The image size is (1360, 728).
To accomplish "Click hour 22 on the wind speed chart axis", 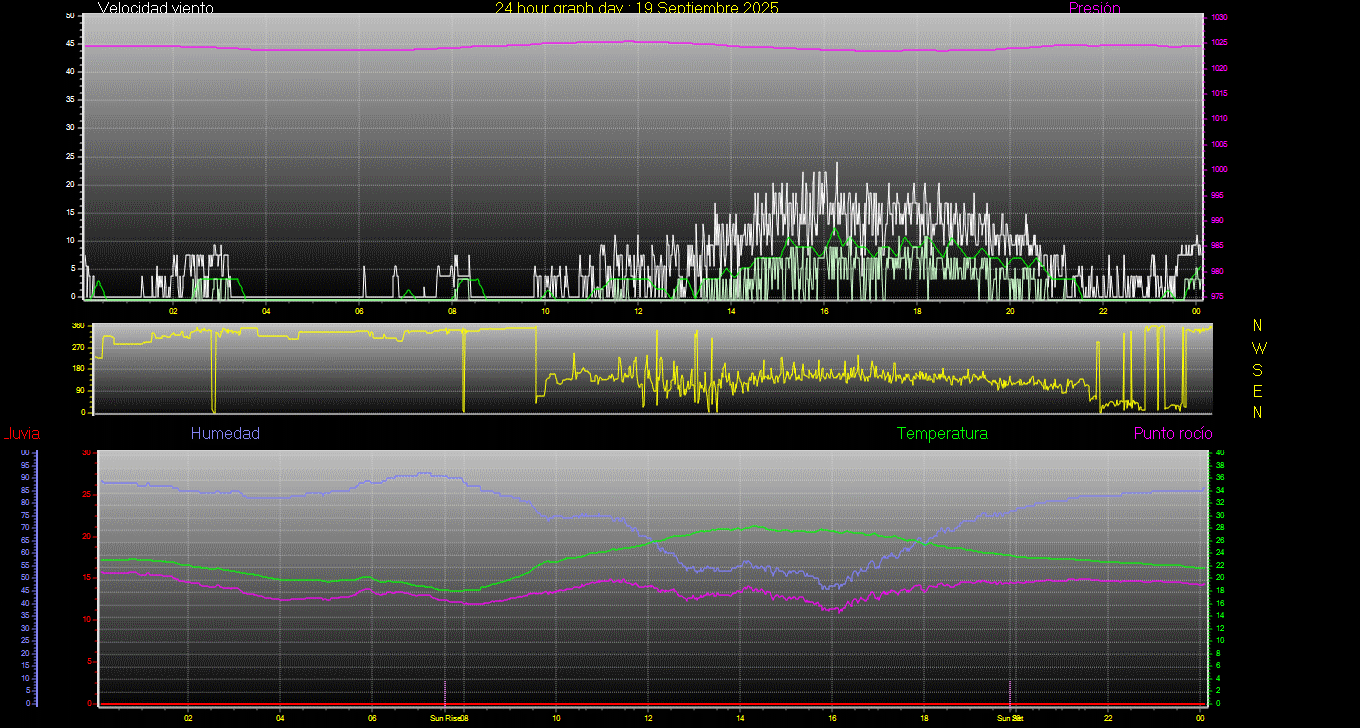I will 1103,311.
